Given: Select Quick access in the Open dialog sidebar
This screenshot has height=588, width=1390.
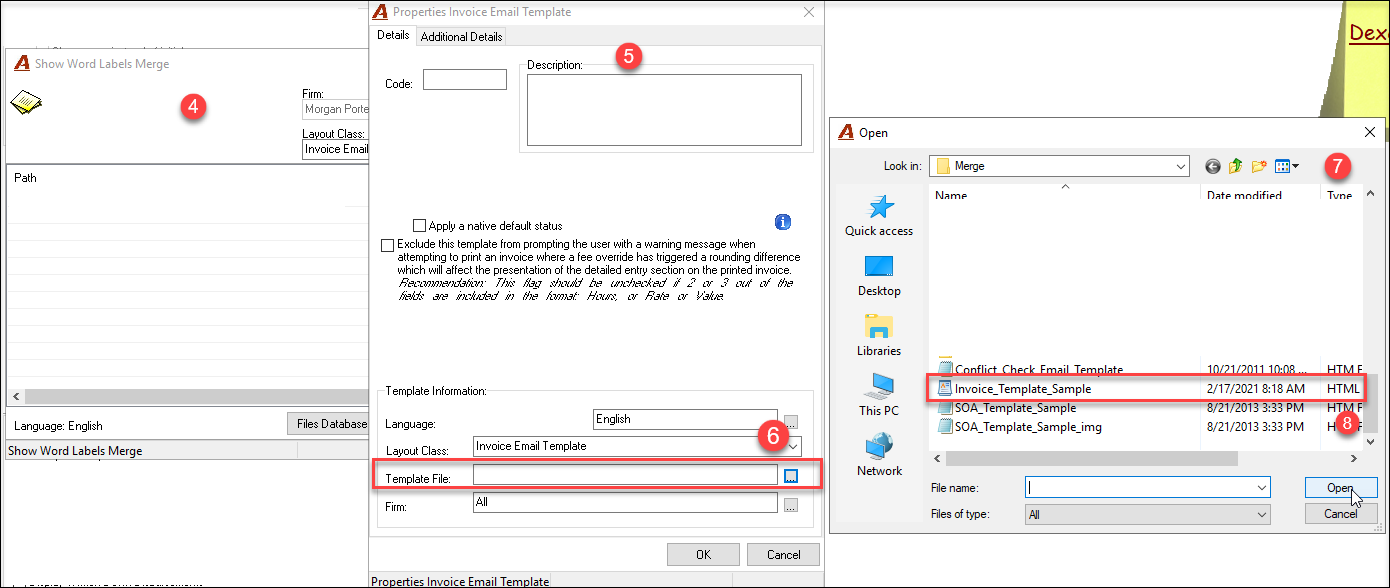Looking at the screenshot, I should tap(879, 216).
